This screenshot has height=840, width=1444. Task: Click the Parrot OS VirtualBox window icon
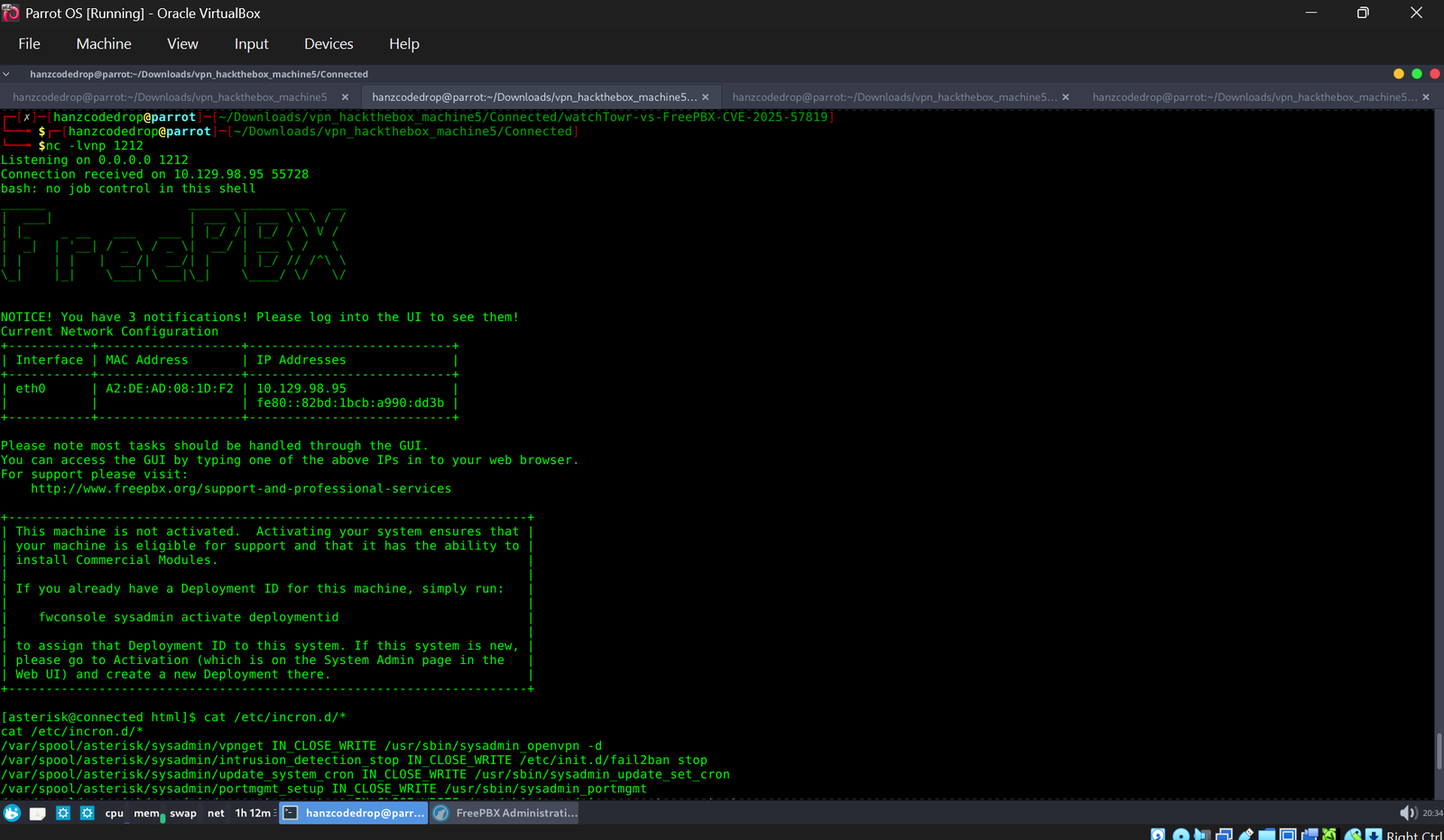click(11, 13)
